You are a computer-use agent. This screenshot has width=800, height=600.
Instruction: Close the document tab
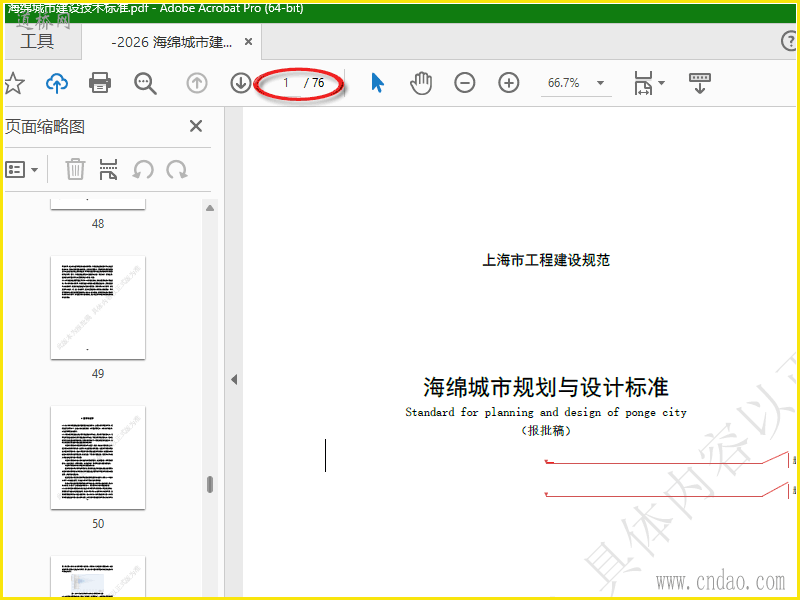248,42
